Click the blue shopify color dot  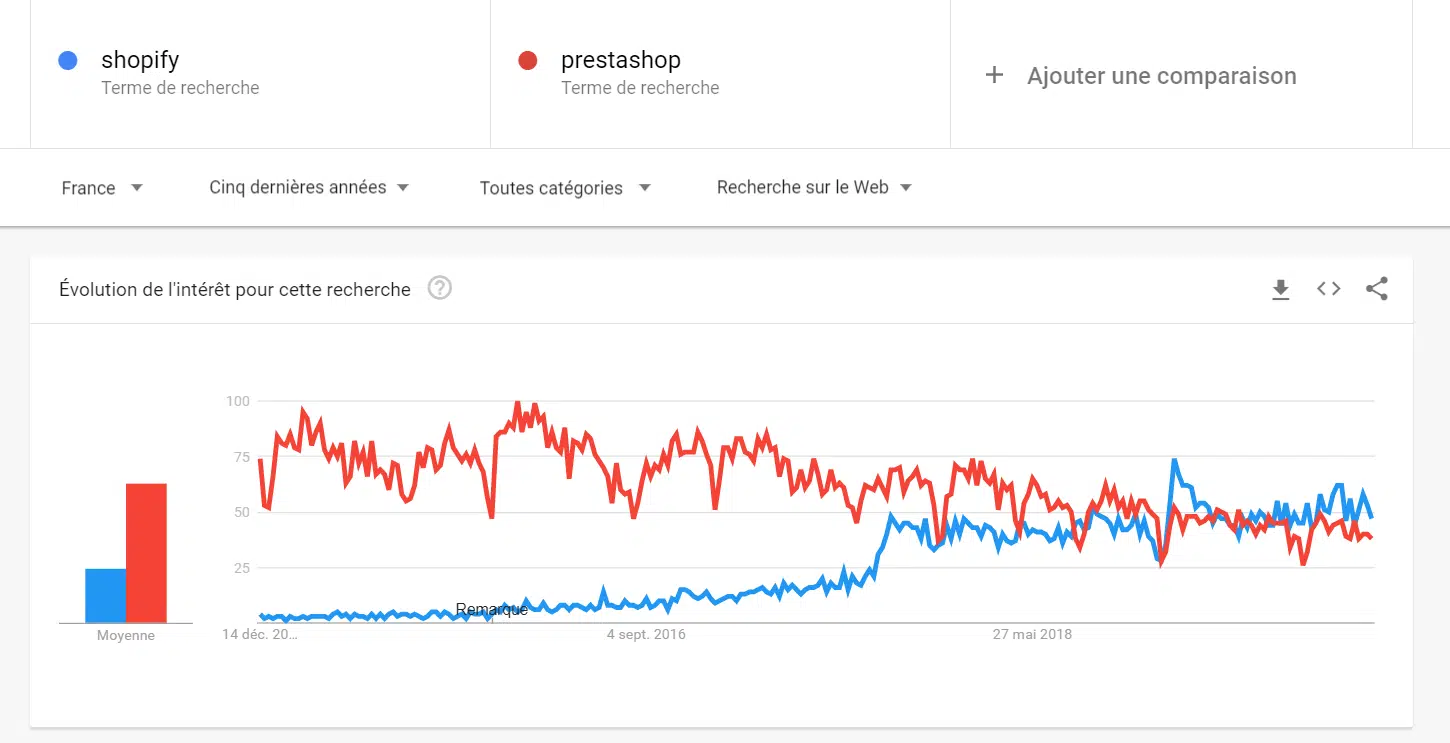[68, 61]
